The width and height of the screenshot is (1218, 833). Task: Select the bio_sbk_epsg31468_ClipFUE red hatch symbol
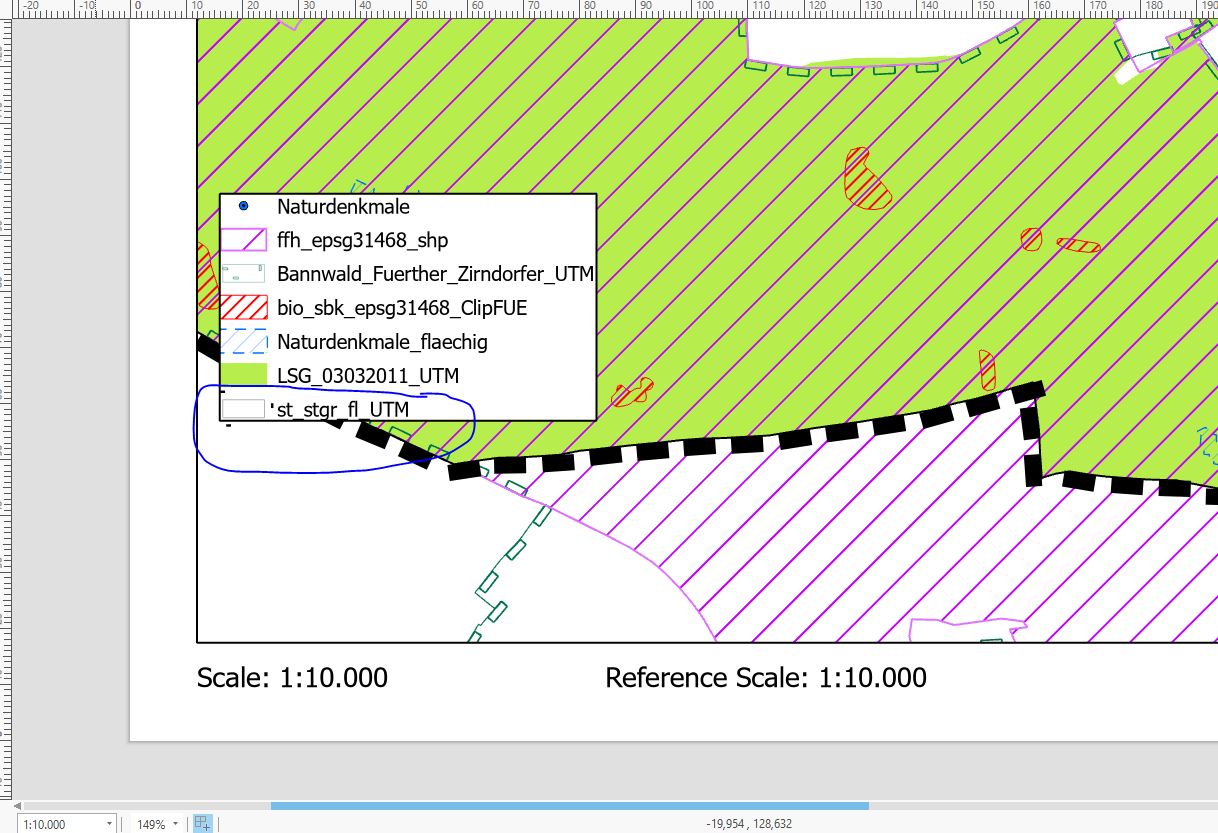coord(243,308)
